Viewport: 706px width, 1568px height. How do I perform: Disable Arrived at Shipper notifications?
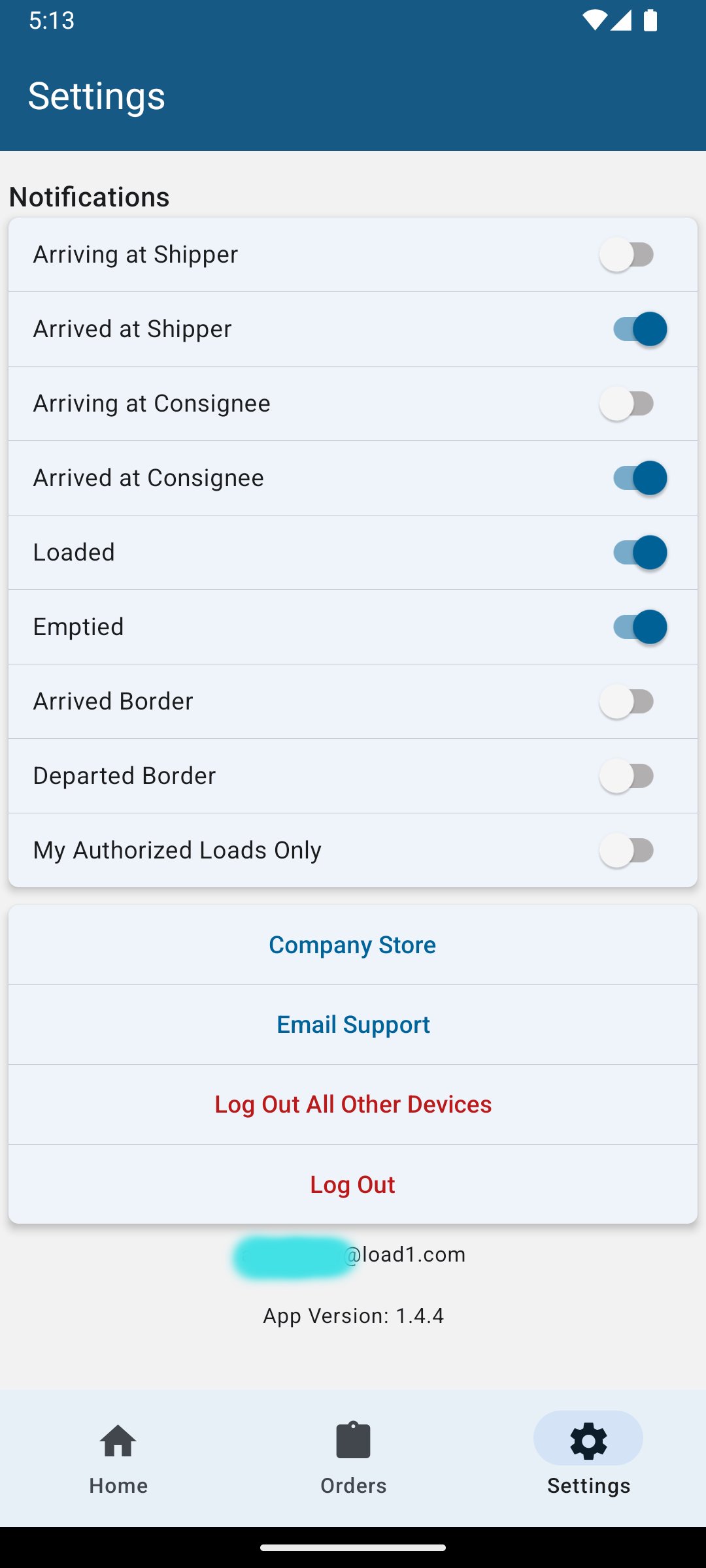pyautogui.click(x=640, y=329)
